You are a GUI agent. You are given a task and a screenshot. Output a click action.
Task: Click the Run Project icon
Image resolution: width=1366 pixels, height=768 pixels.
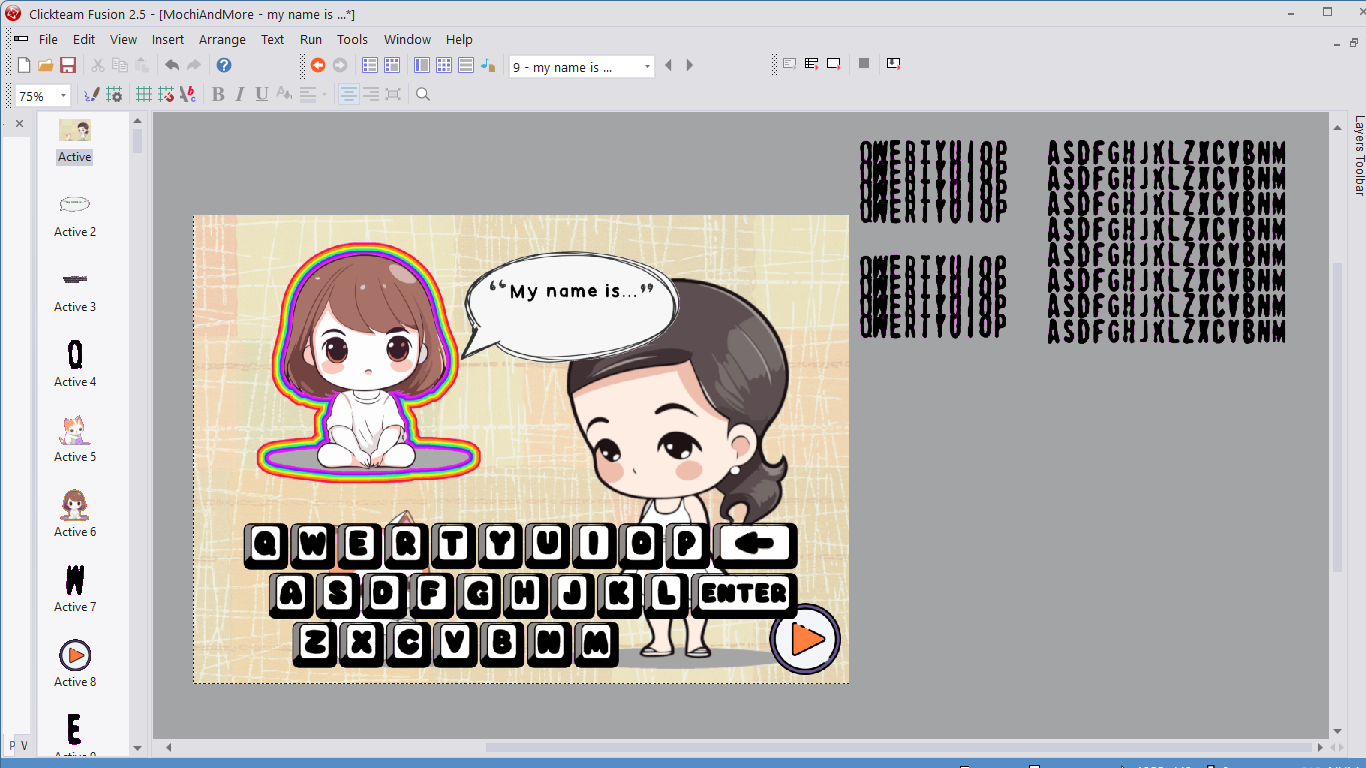(789, 64)
